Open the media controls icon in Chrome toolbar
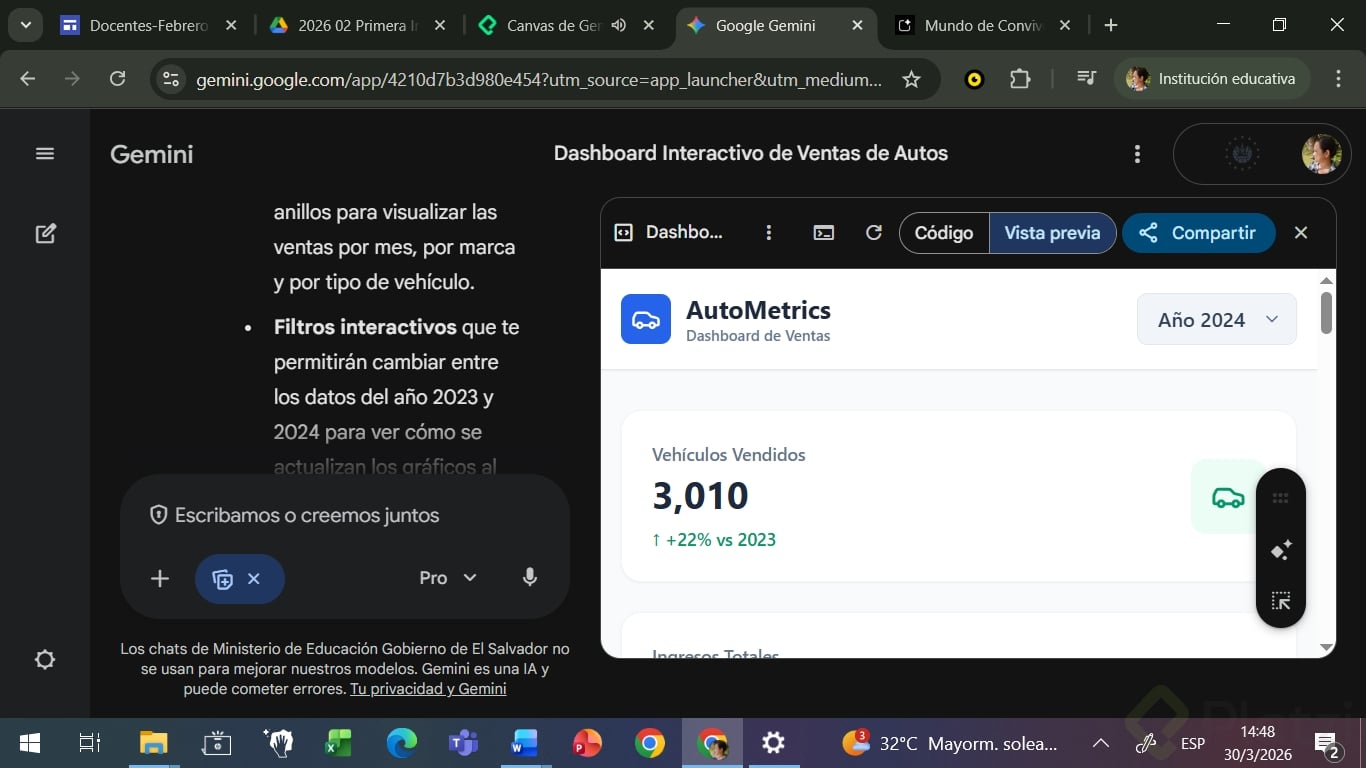The image size is (1366, 768). click(1086, 79)
